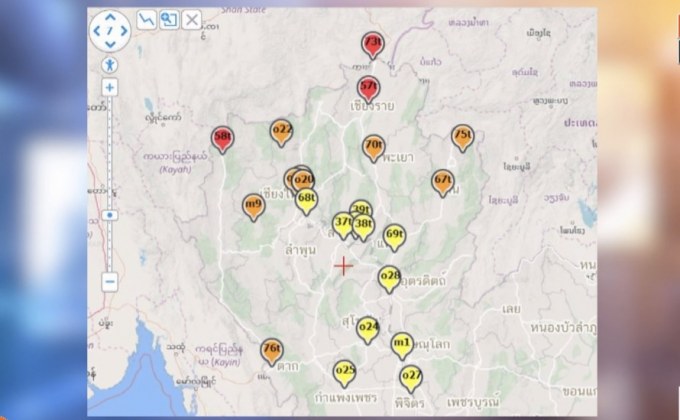Zoom in with the plus button
The width and height of the screenshot is (680, 420).
(x=109, y=87)
